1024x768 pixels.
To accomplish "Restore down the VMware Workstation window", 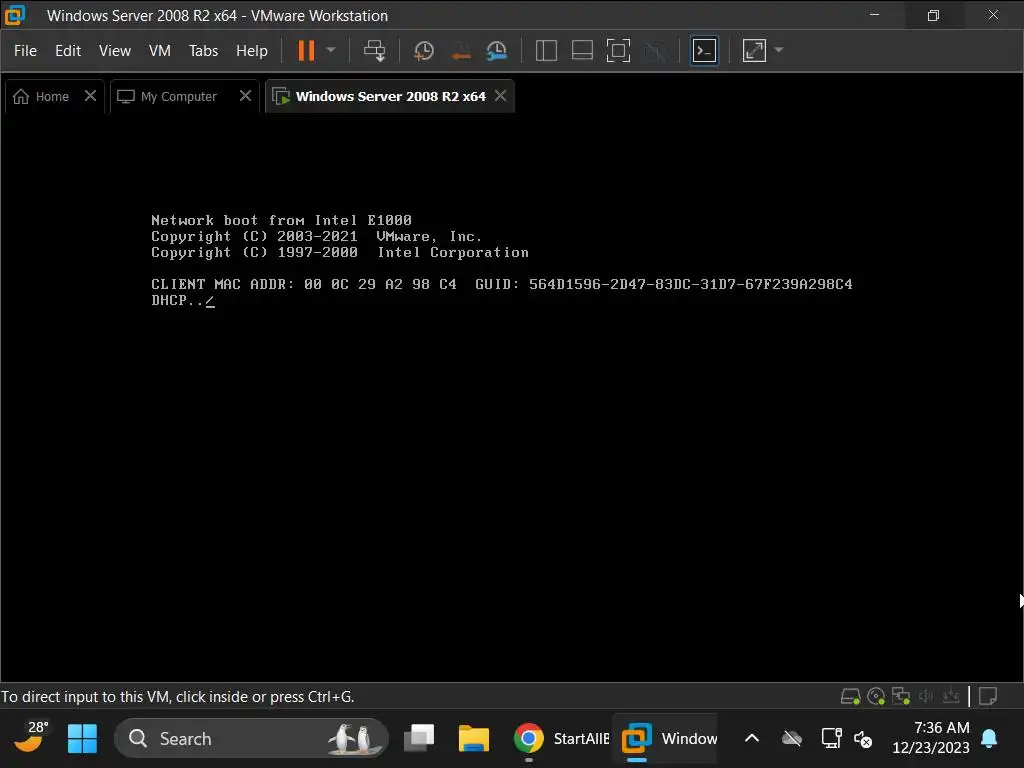I will (933, 15).
